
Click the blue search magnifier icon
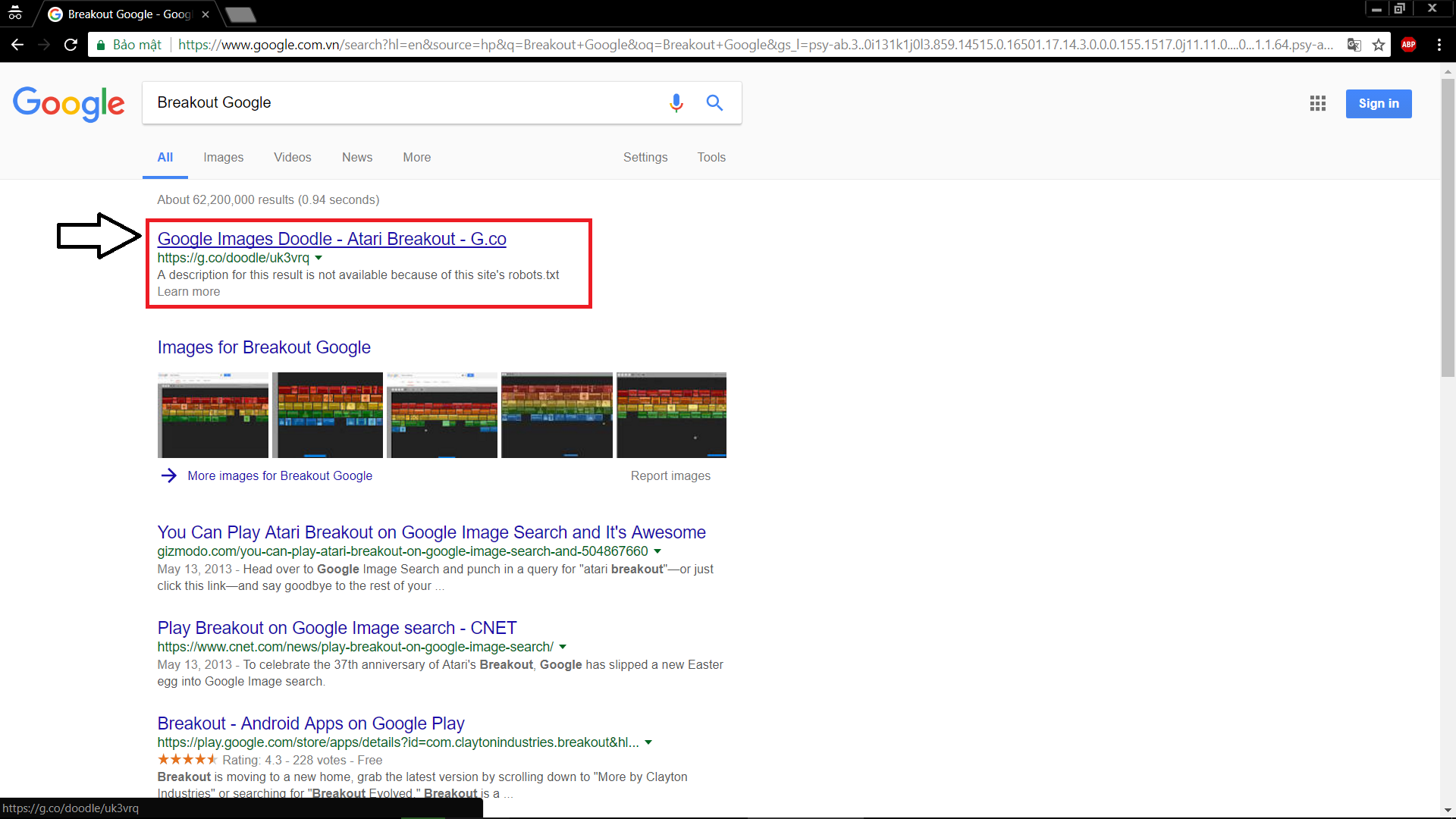pyautogui.click(x=714, y=102)
